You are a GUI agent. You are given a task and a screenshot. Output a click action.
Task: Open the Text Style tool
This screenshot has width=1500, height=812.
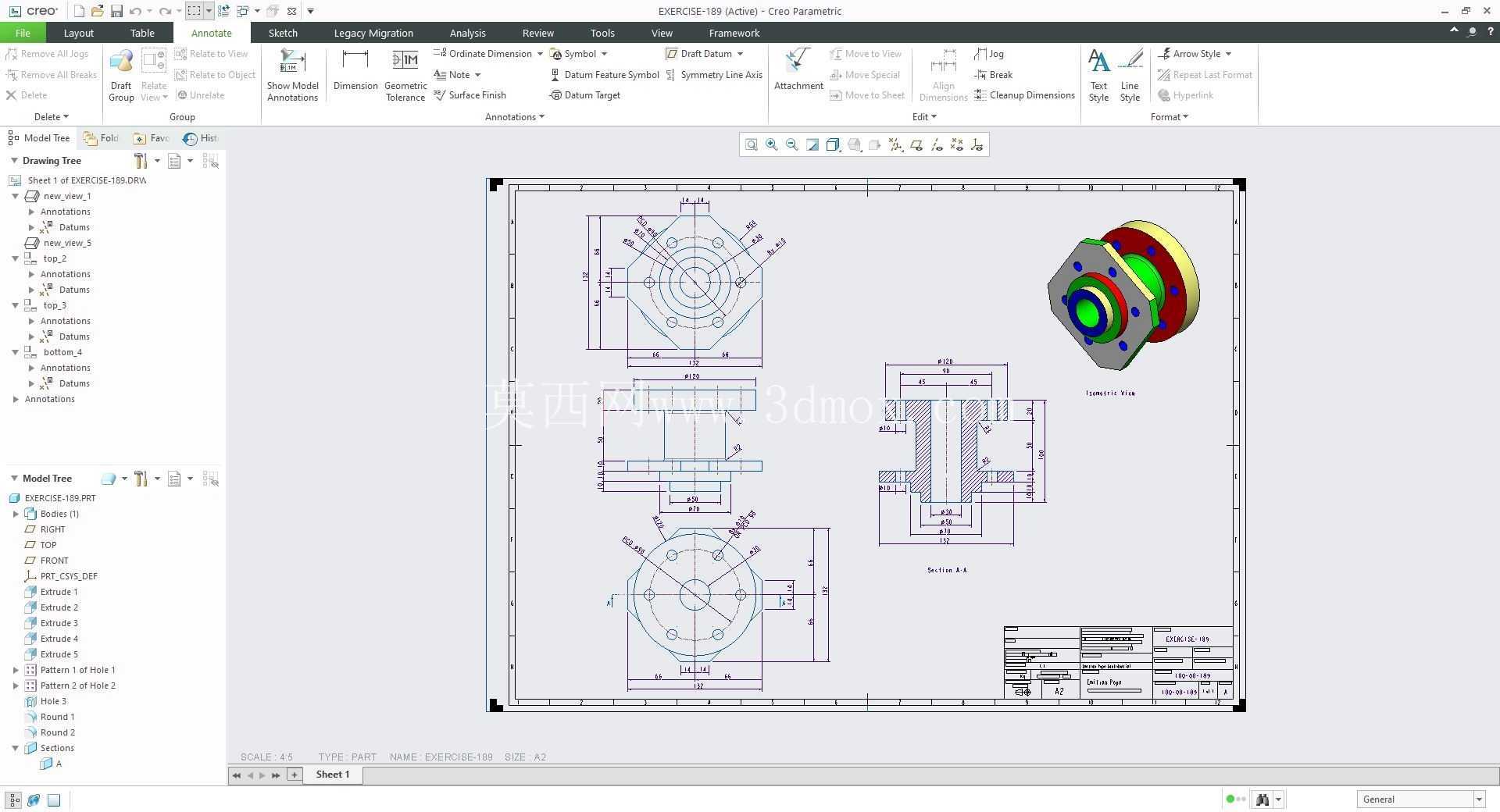pyautogui.click(x=1098, y=76)
